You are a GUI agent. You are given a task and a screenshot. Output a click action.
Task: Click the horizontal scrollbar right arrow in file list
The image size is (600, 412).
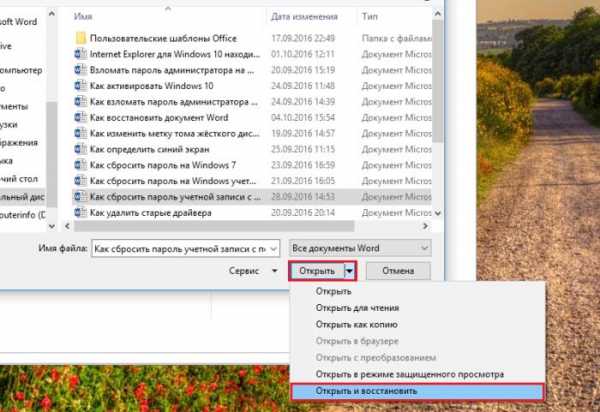tap(425, 226)
